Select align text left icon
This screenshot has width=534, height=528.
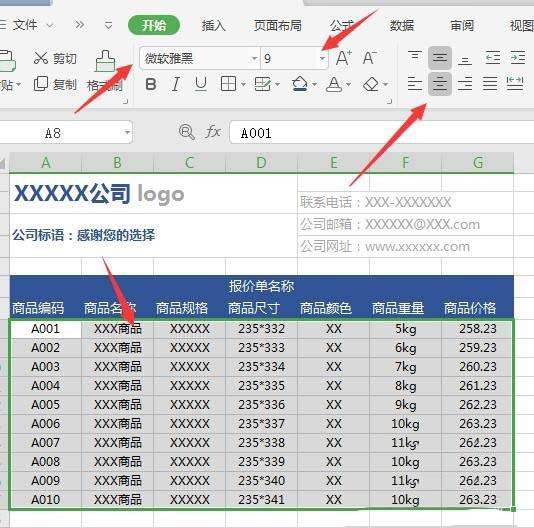coord(414,83)
